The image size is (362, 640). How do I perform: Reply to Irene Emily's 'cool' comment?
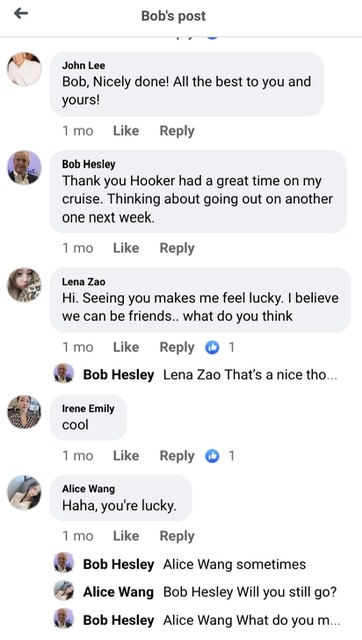pyautogui.click(x=177, y=456)
